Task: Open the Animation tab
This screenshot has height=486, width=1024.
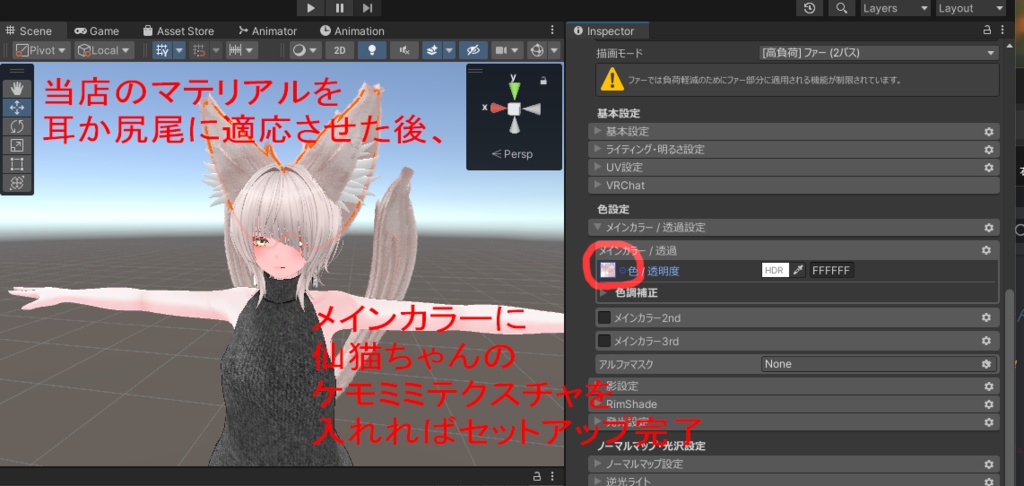Action: [352, 31]
